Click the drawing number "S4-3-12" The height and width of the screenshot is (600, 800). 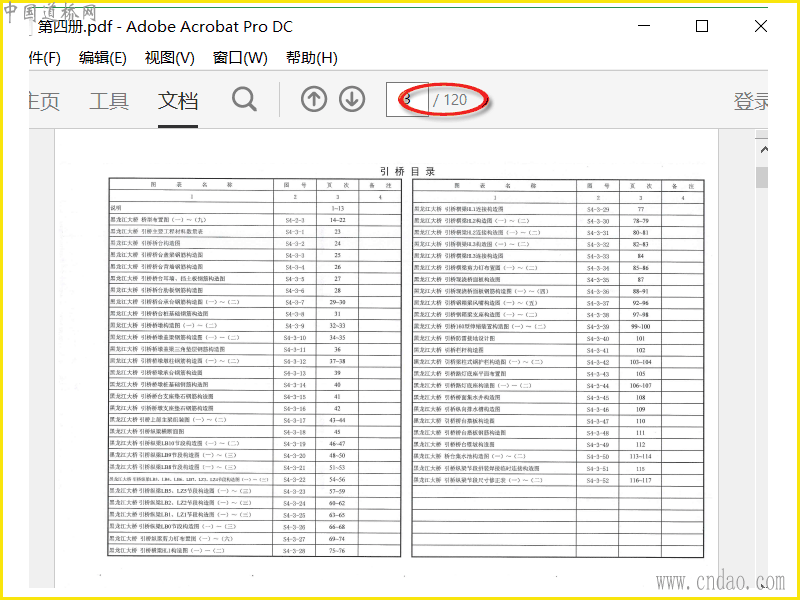[x=295, y=361]
